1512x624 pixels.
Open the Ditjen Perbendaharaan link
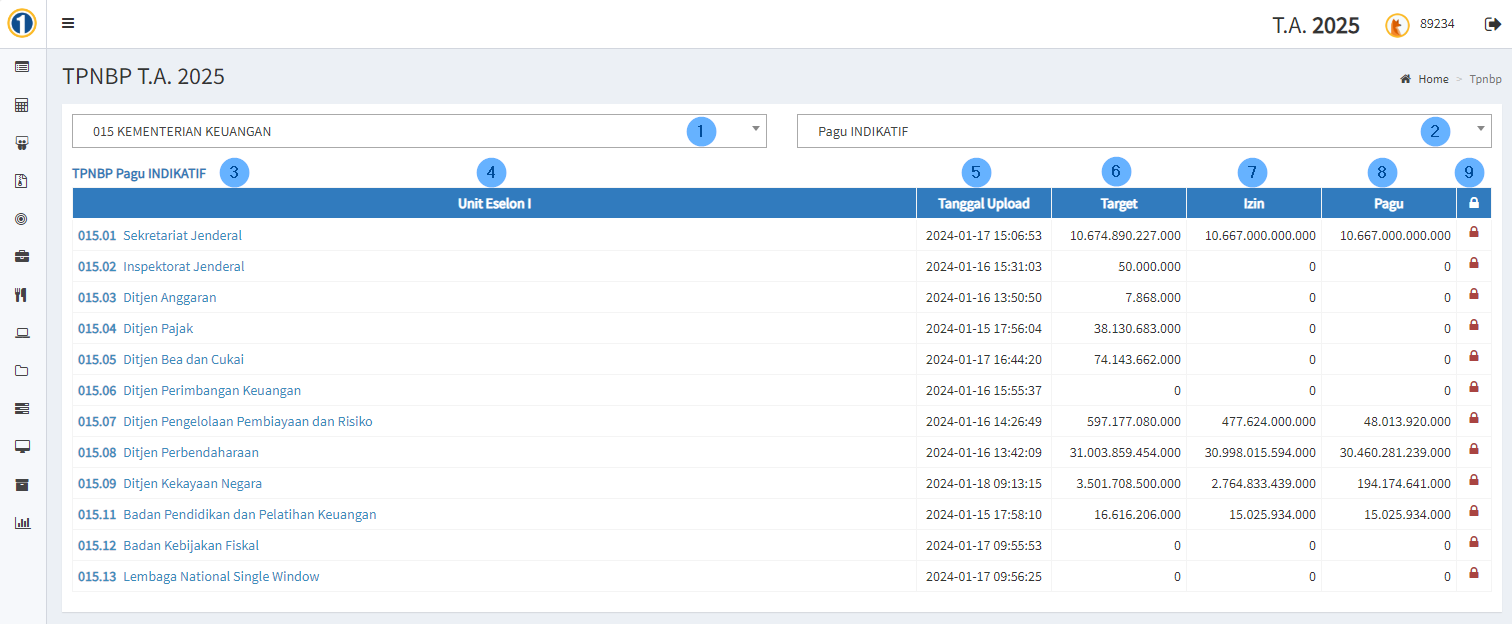[x=190, y=453]
